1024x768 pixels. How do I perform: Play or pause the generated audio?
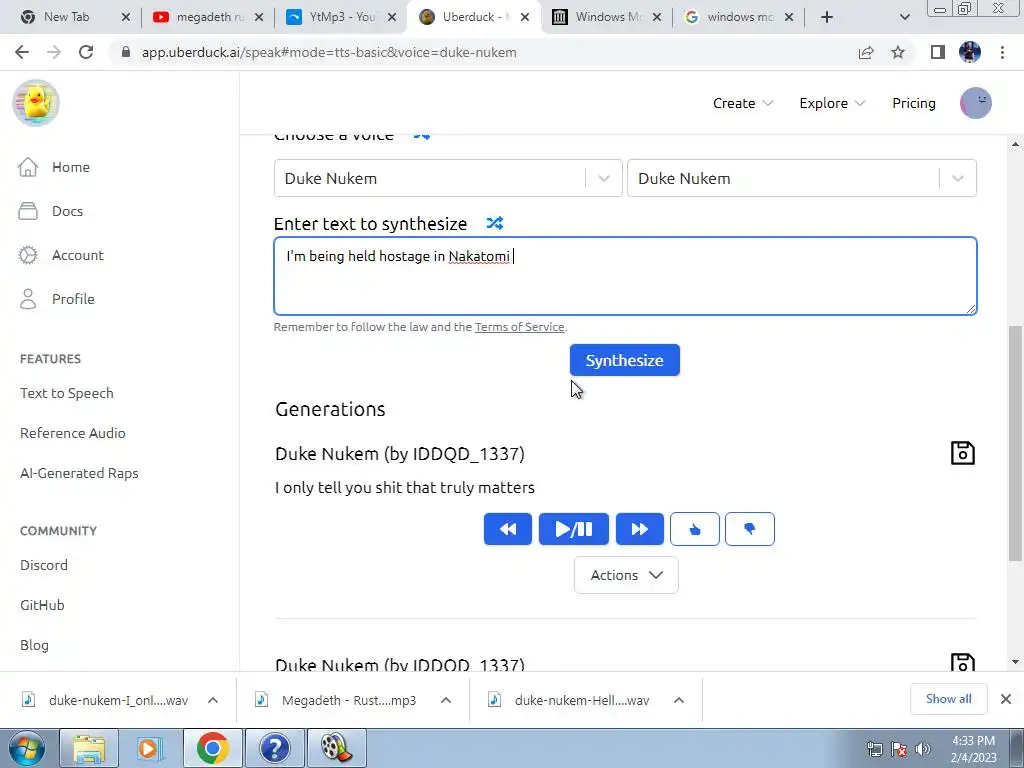(x=573, y=529)
